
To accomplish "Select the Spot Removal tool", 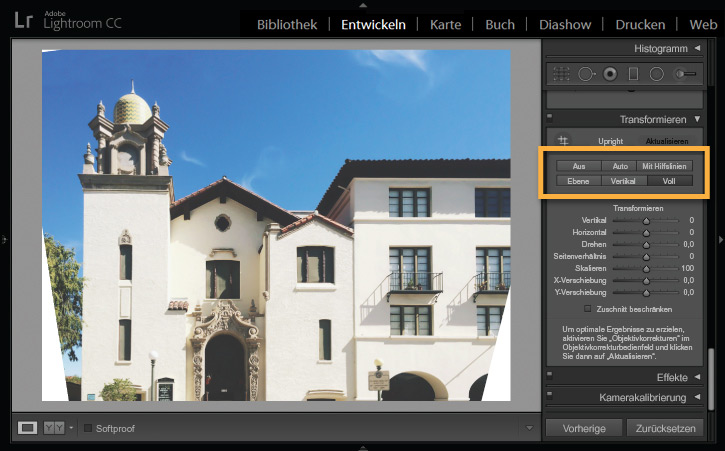I will (x=586, y=74).
